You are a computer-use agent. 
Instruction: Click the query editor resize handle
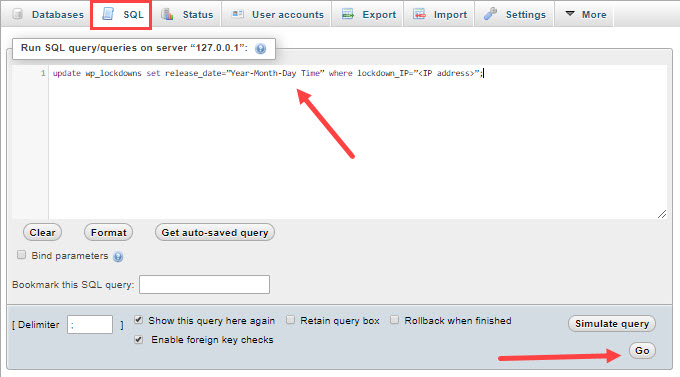(662, 214)
